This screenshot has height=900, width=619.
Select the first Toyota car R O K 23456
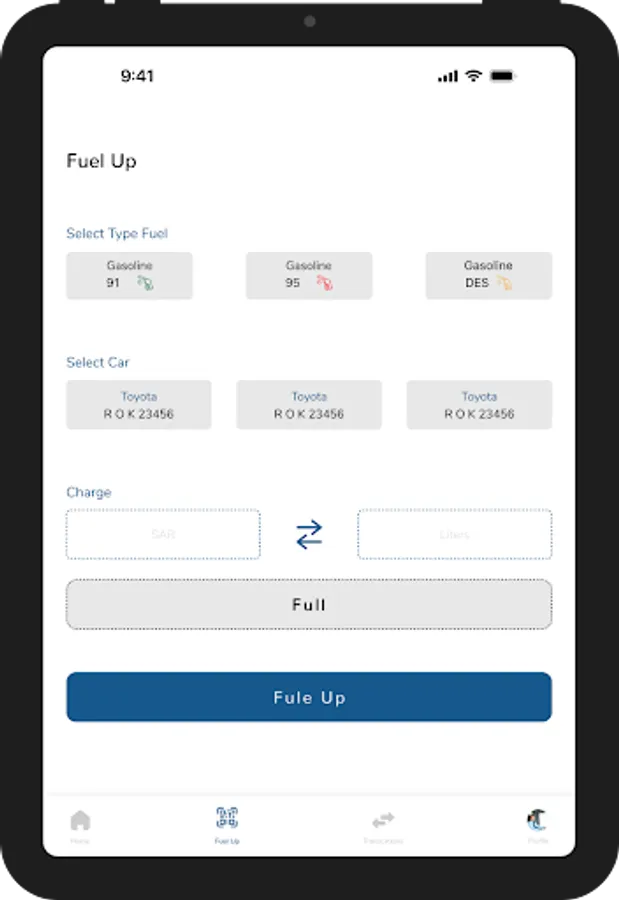pos(138,405)
